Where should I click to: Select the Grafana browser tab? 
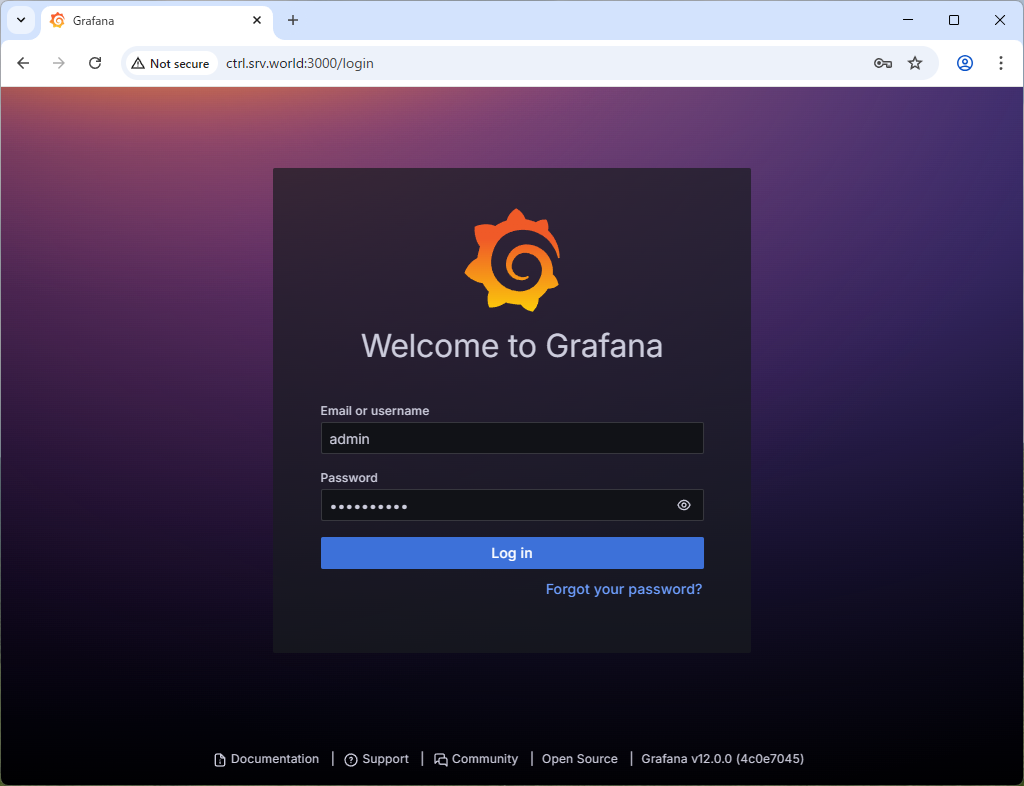pos(157,21)
